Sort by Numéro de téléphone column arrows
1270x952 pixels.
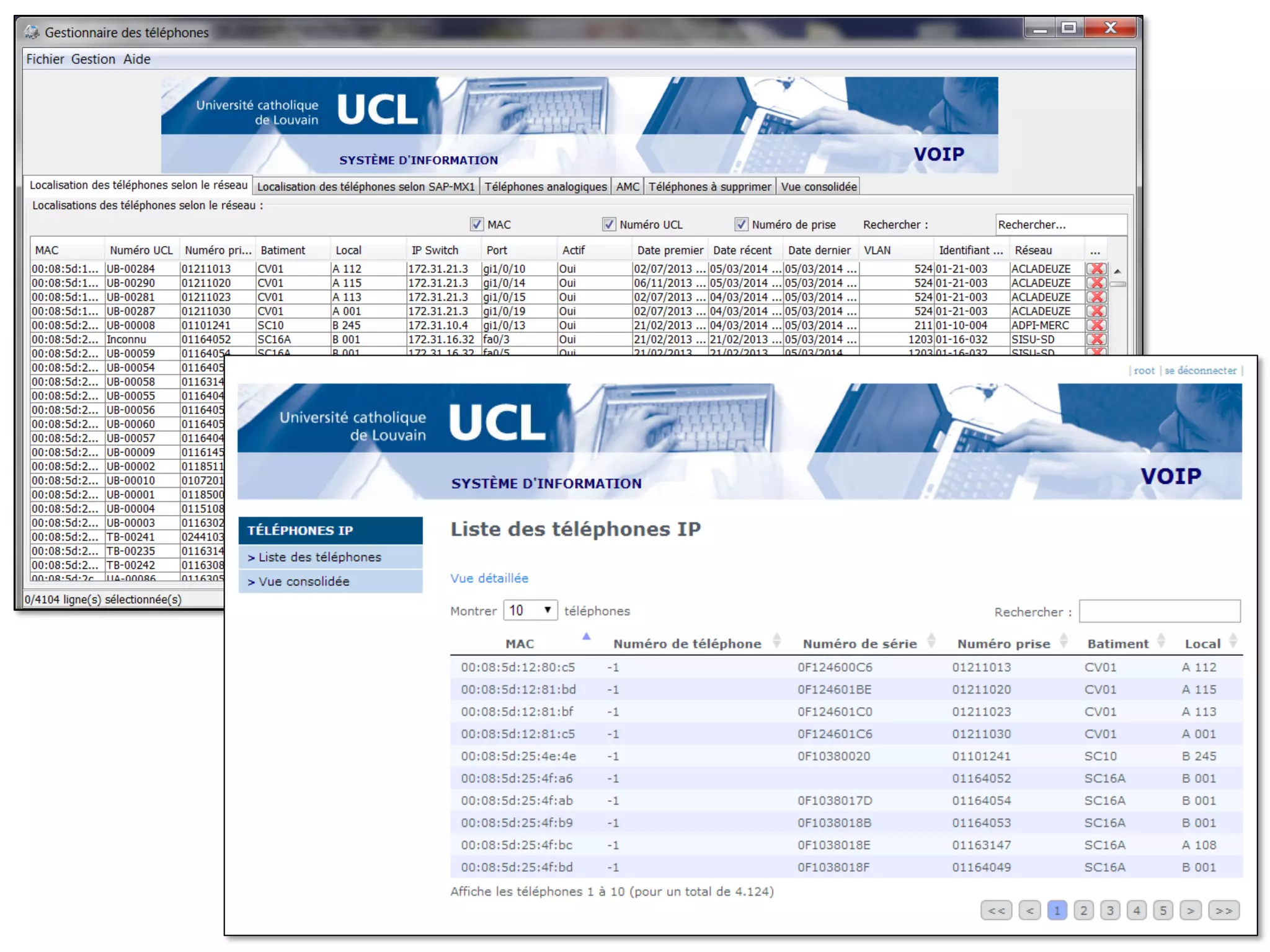click(x=776, y=641)
